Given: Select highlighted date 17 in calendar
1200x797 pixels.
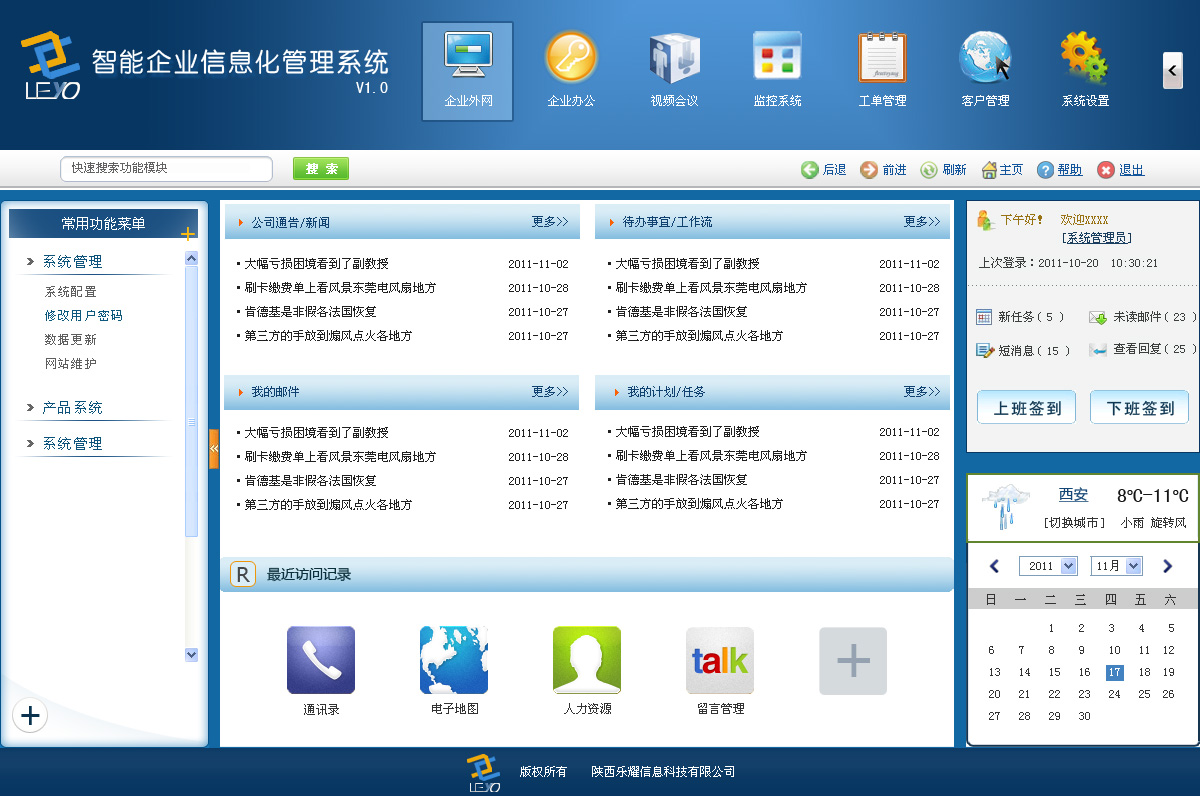Looking at the screenshot, I should pos(1114,672).
